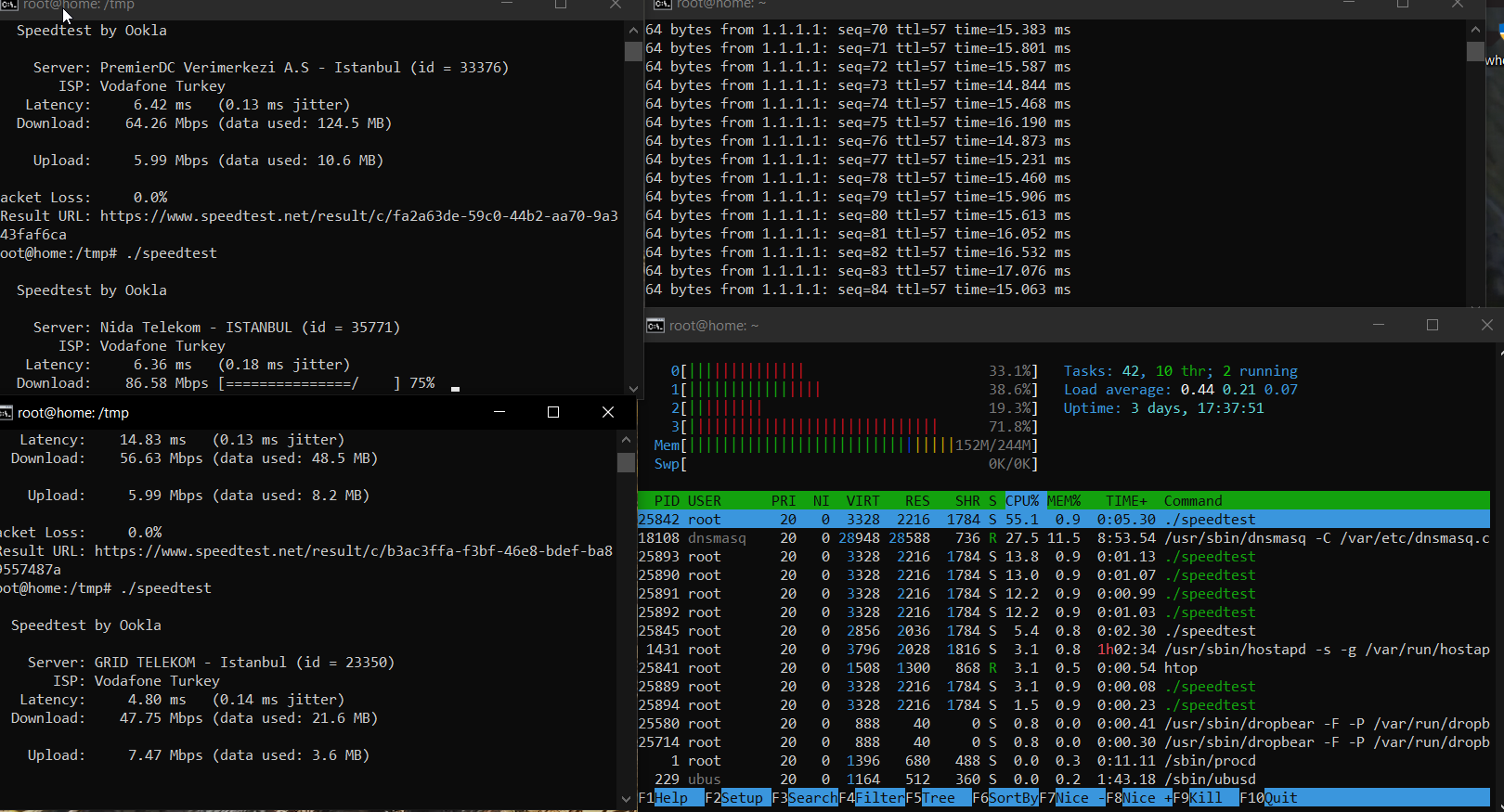Click the Uptime text in htop
Viewport: 1504px width, 812px height.
point(1164,408)
